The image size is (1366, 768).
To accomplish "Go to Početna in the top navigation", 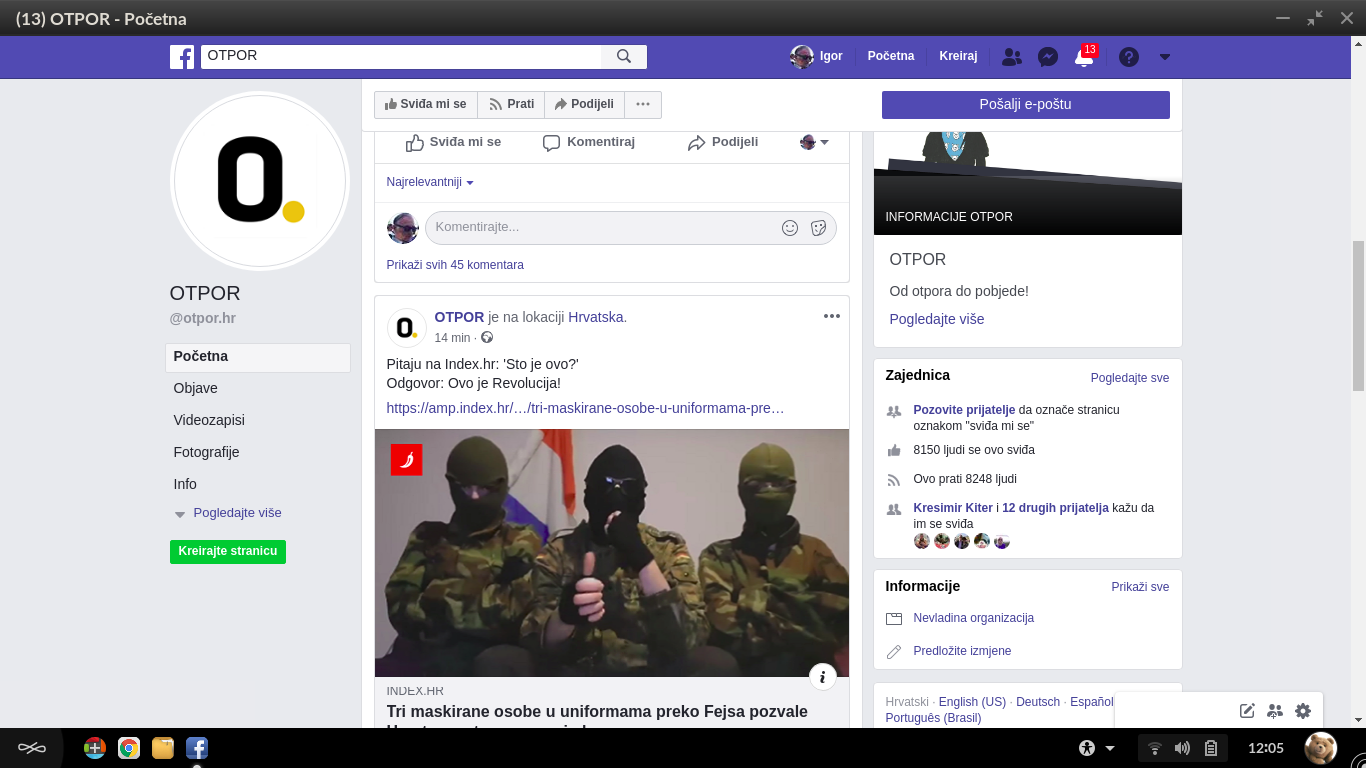I will pyautogui.click(x=890, y=56).
